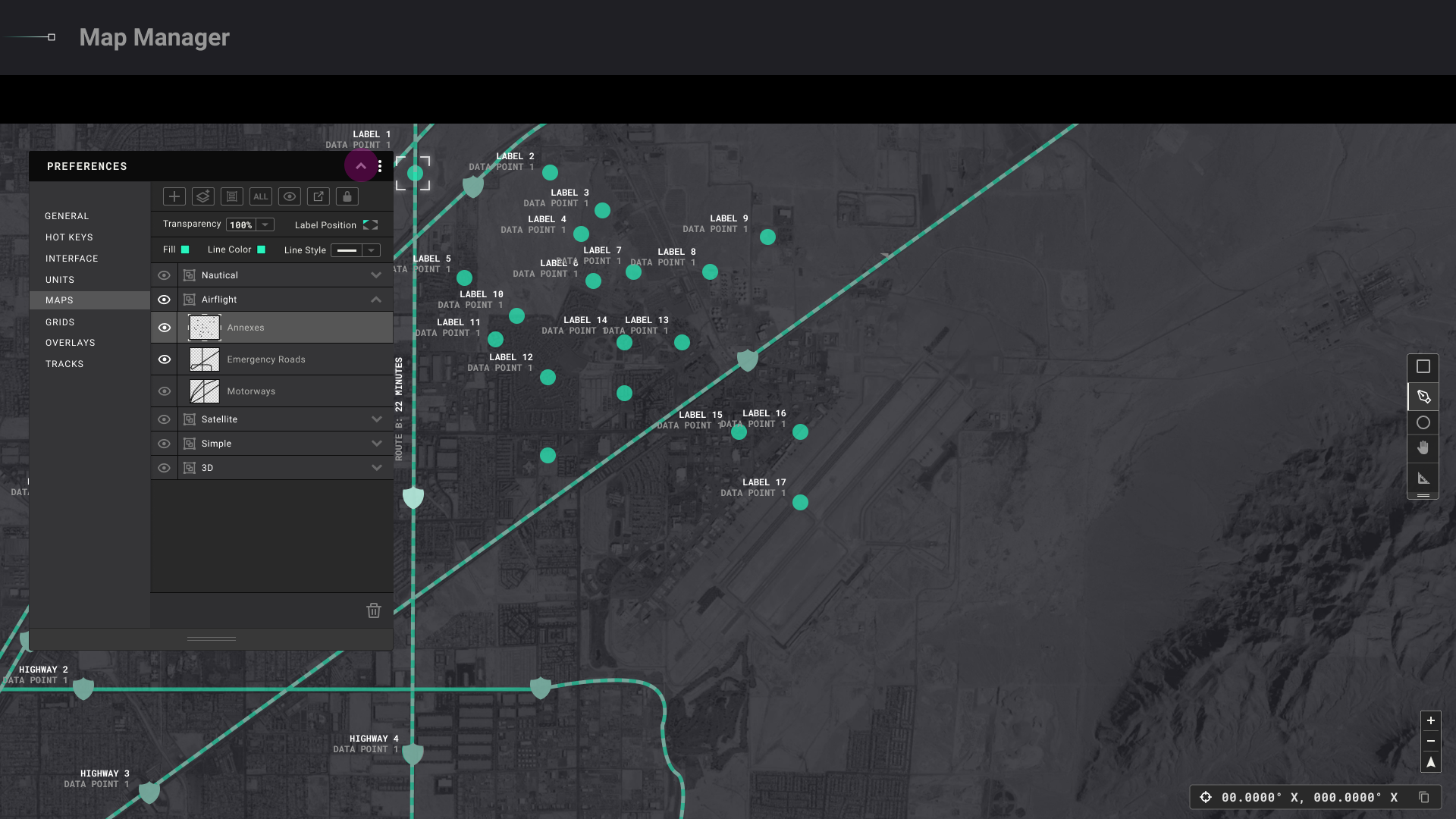
Task: Click the north arrow compass button
Action: click(x=1430, y=762)
